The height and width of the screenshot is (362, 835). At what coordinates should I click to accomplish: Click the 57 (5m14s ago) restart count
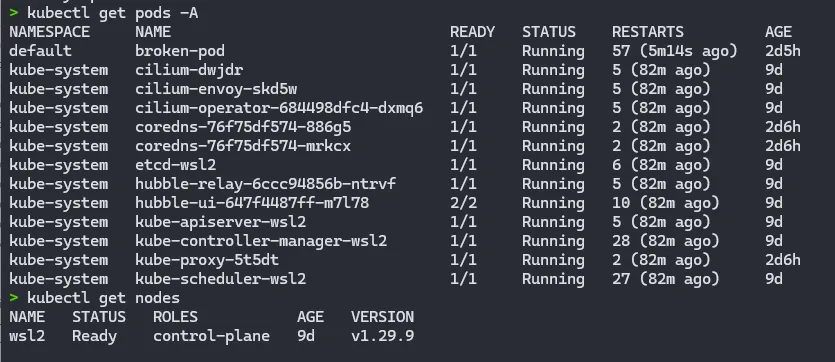click(675, 51)
